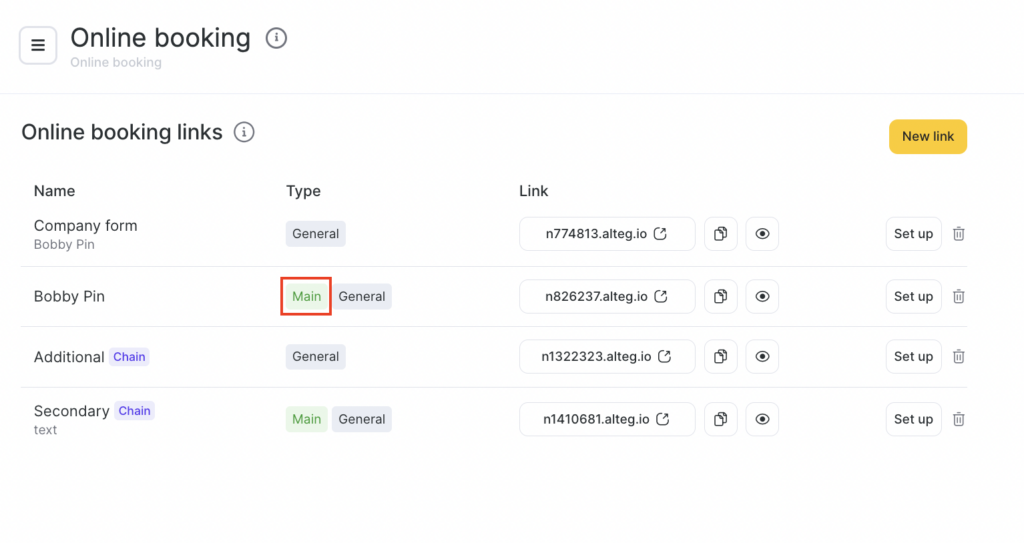Delete the Additional booking link
The height and width of the screenshot is (543, 1024).
click(x=958, y=356)
